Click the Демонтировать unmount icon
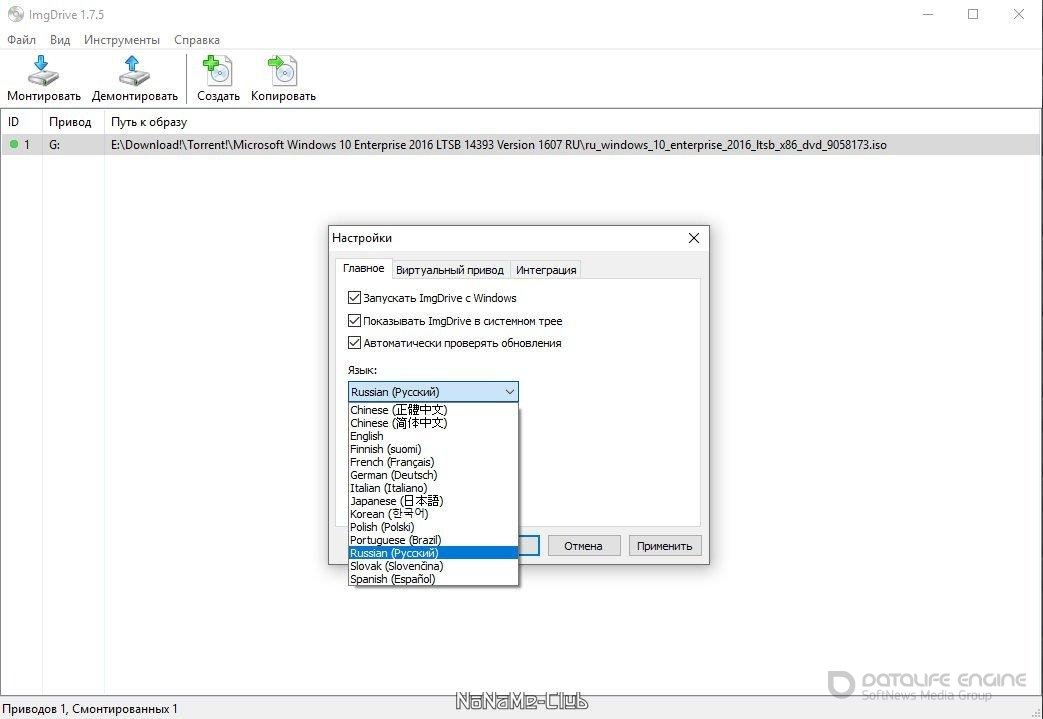 coord(134,71)
